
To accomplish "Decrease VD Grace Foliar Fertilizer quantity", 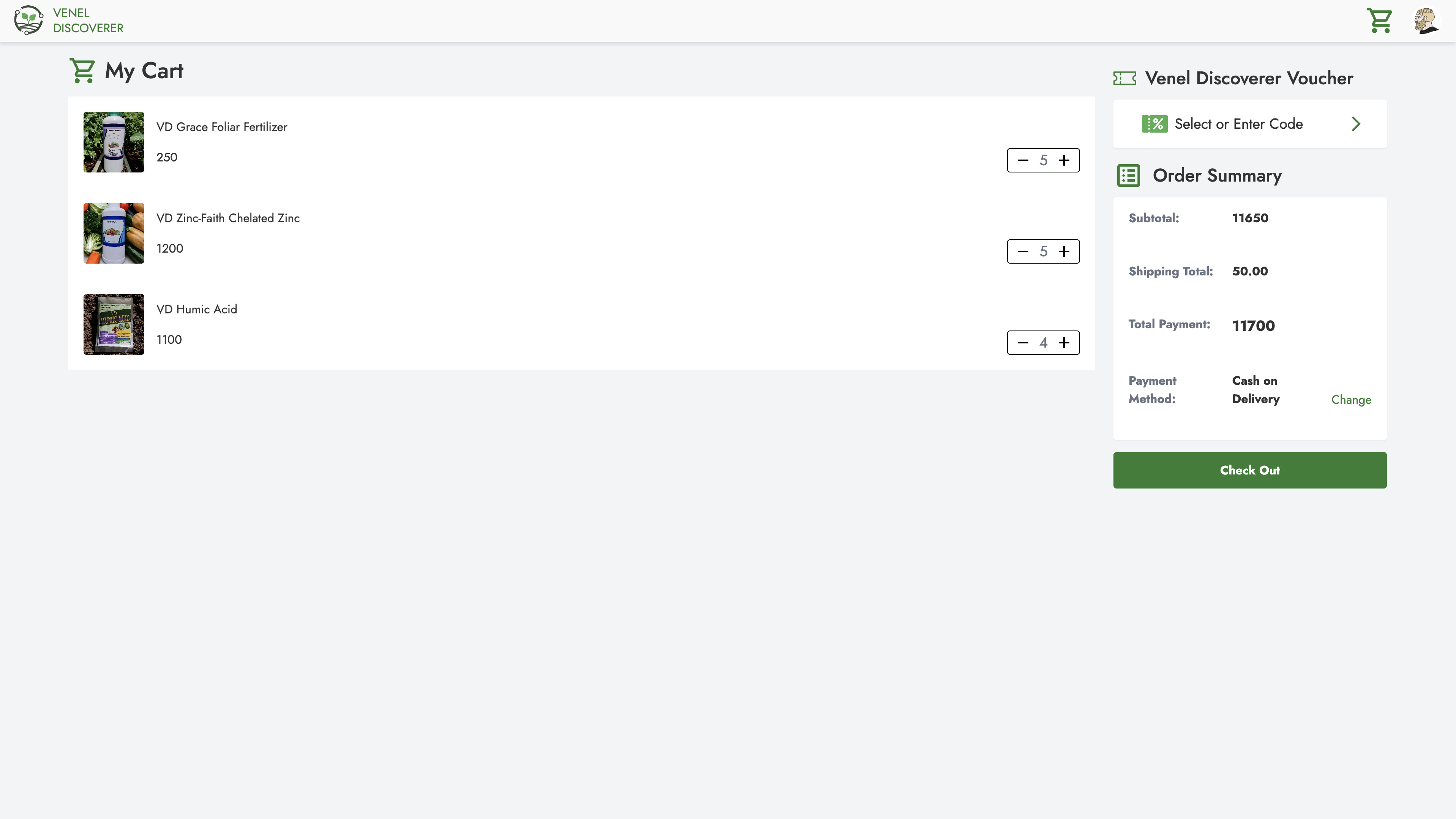I will (1022, 161).
